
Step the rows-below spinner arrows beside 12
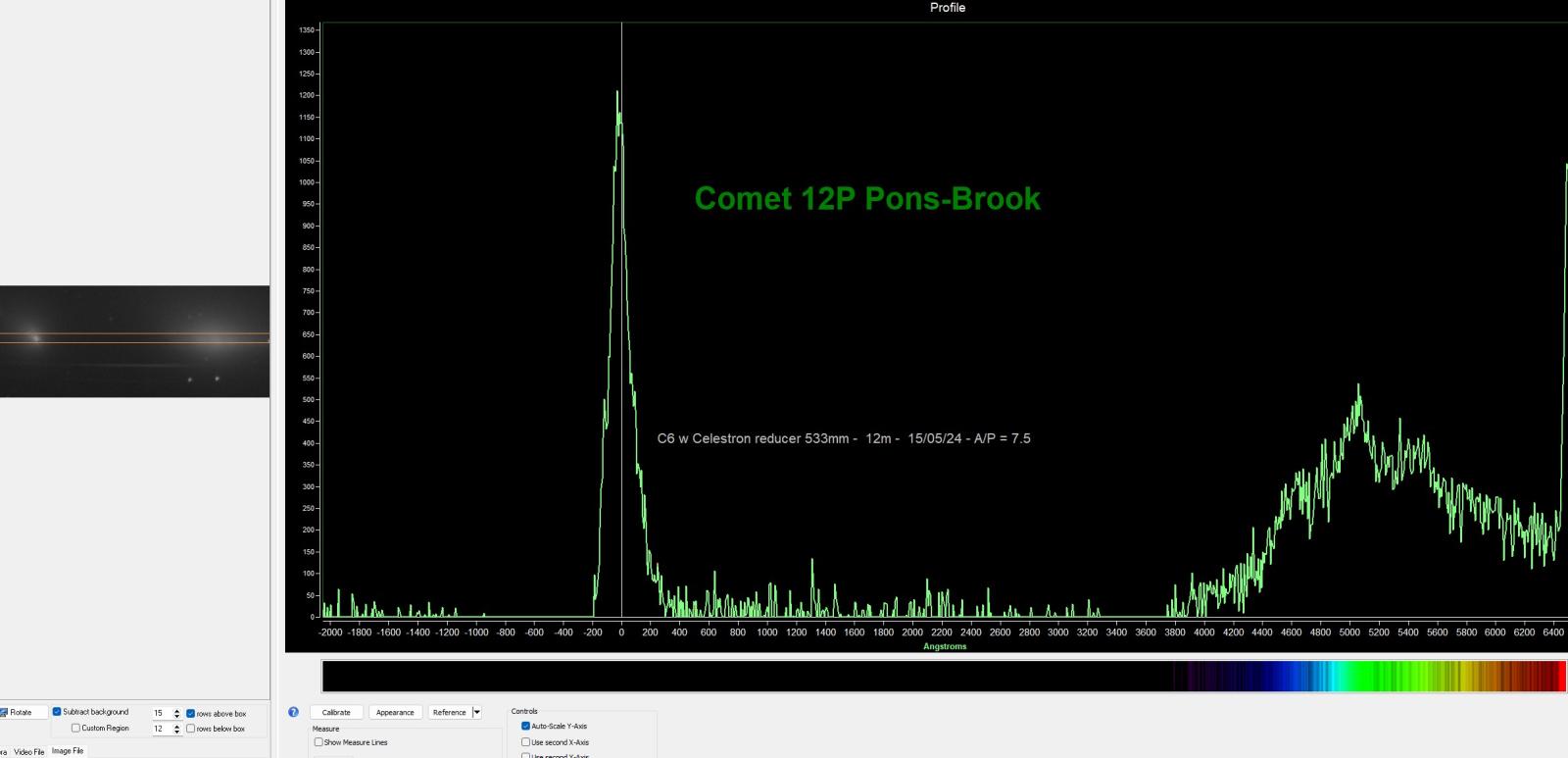point(177,729)
